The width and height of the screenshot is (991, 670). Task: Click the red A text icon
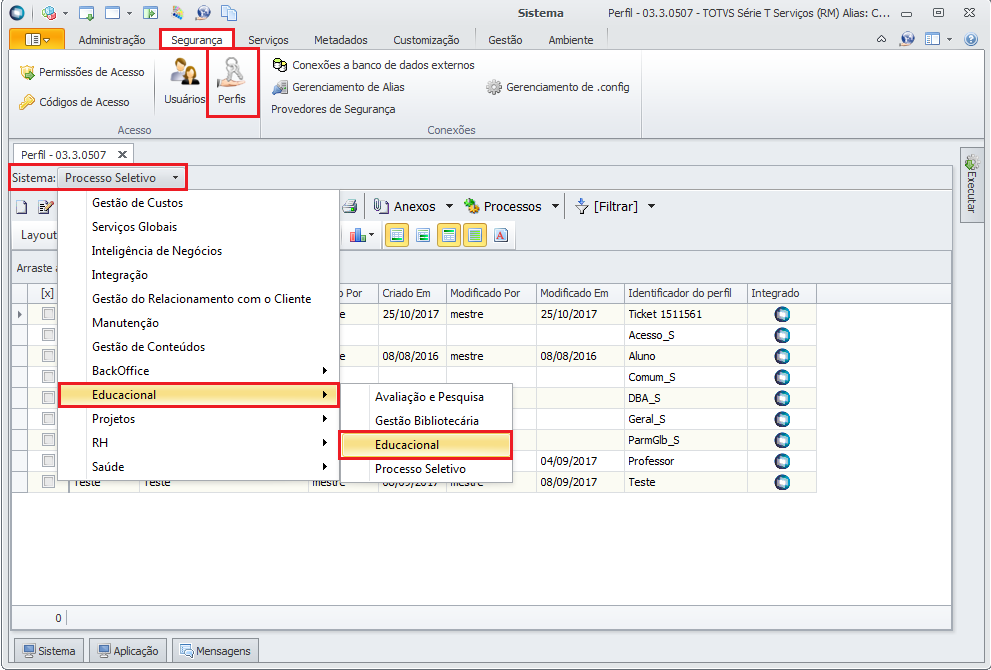pos(501,236)
